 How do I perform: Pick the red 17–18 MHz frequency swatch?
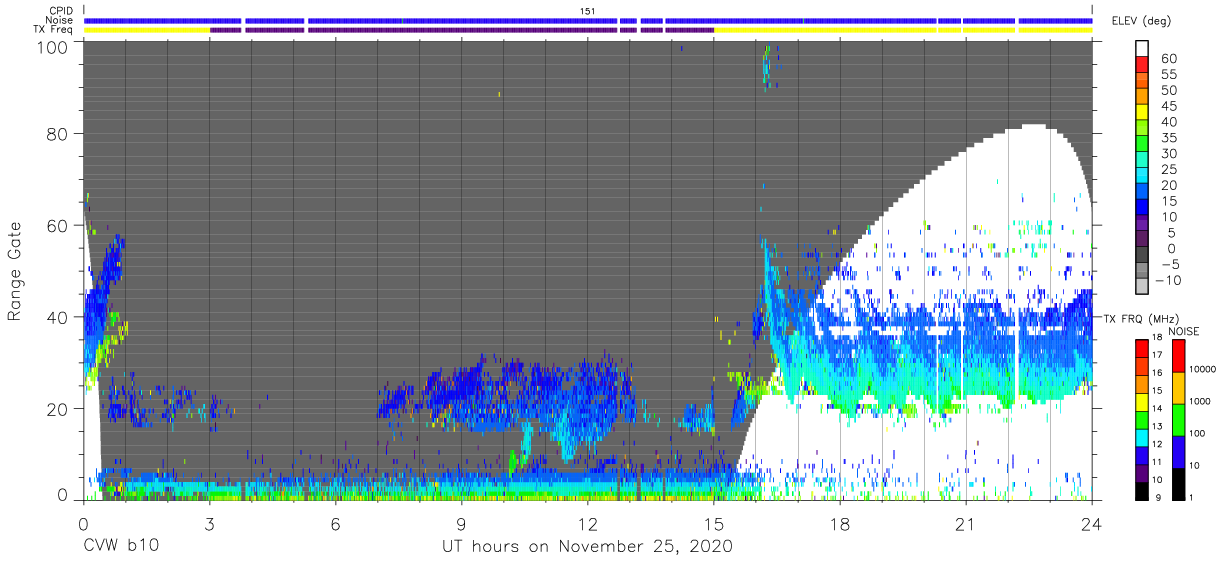[1144, 349]
